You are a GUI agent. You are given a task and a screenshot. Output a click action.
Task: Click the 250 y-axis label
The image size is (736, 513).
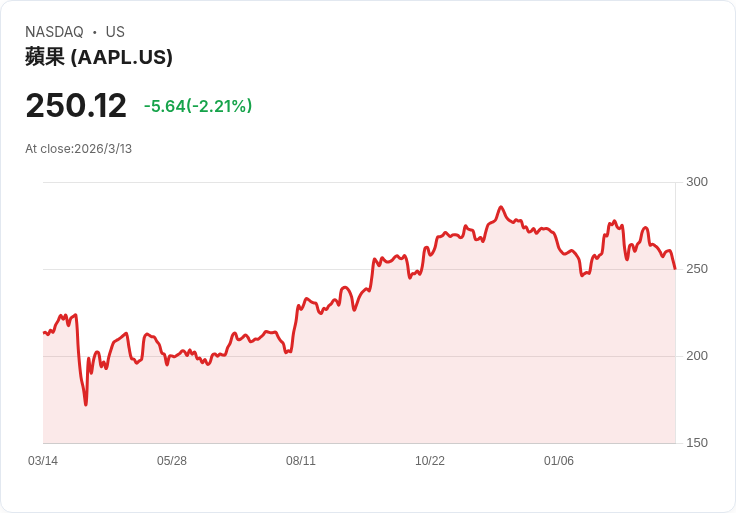click(696, 269)
